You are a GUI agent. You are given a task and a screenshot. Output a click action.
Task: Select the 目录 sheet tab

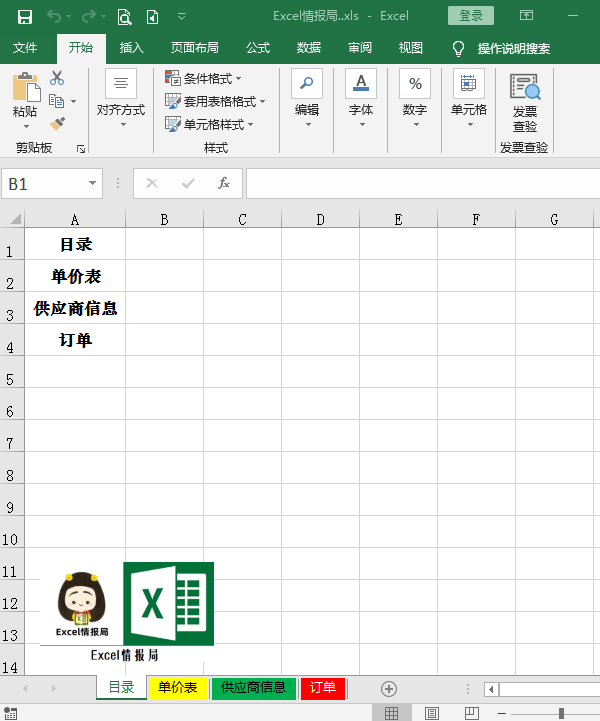tap(121, 687)
